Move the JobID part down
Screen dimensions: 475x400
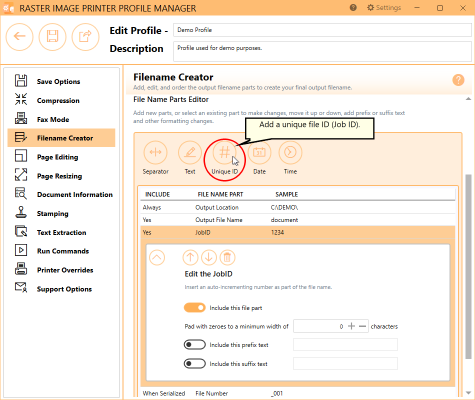[x=209, y=257]
